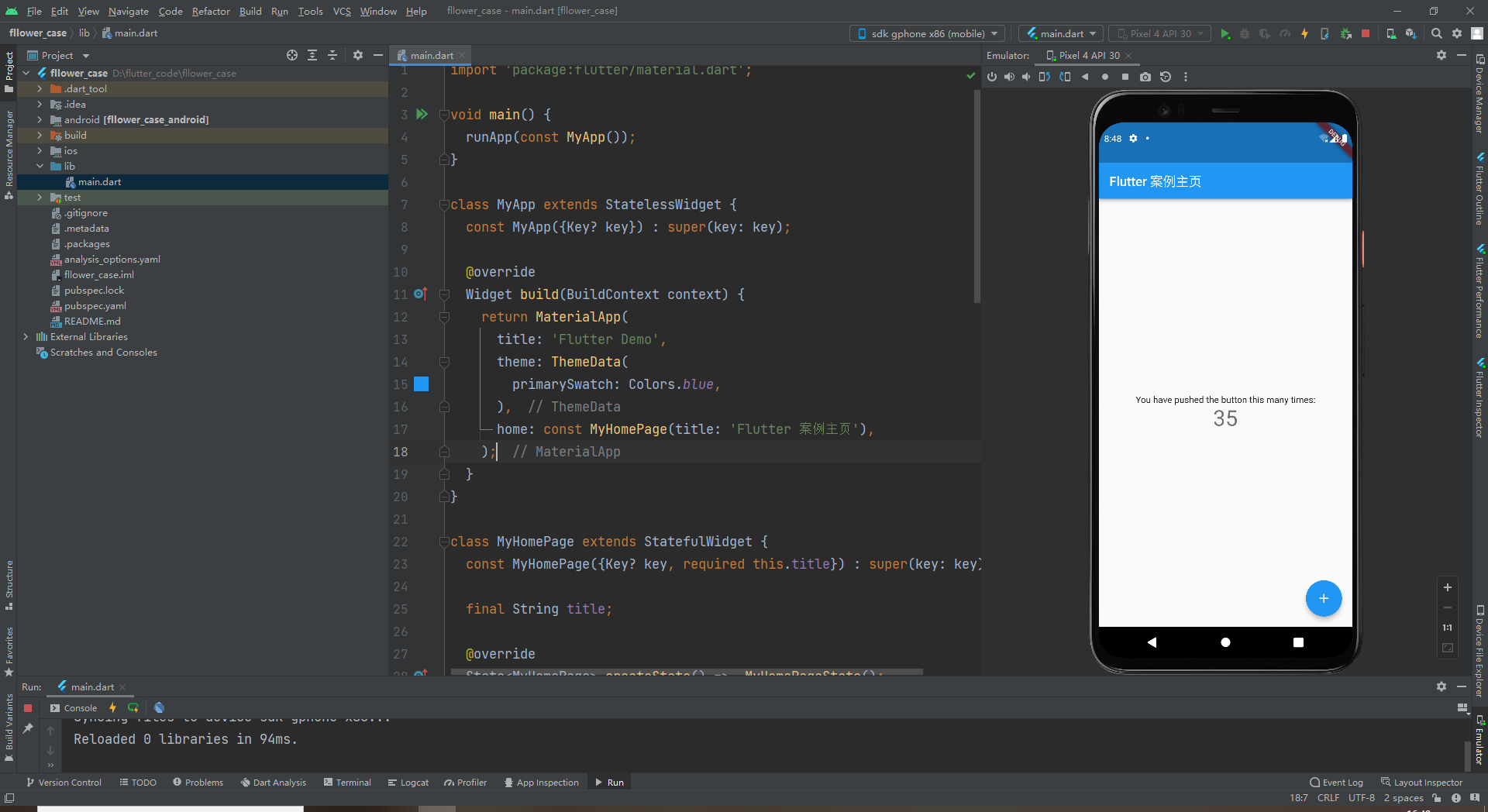This screenshot has height=812, width=1488.
Task: Click Hot Reload lightning in Run console
Action: pos(113,707)
